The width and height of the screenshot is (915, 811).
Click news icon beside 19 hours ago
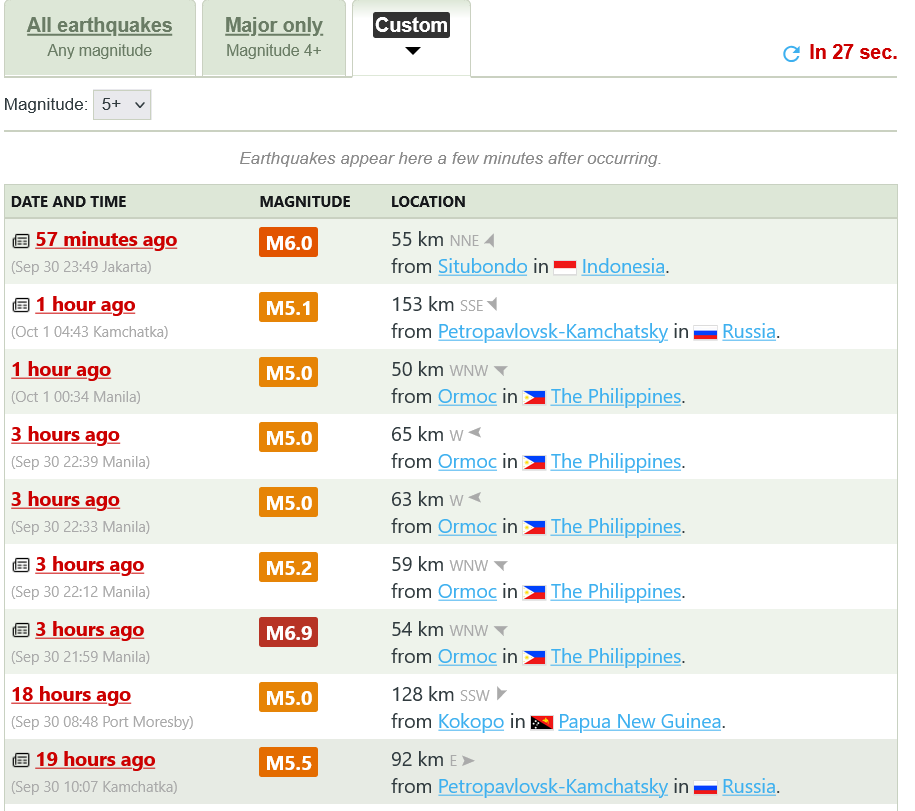[x=21, y=761]
